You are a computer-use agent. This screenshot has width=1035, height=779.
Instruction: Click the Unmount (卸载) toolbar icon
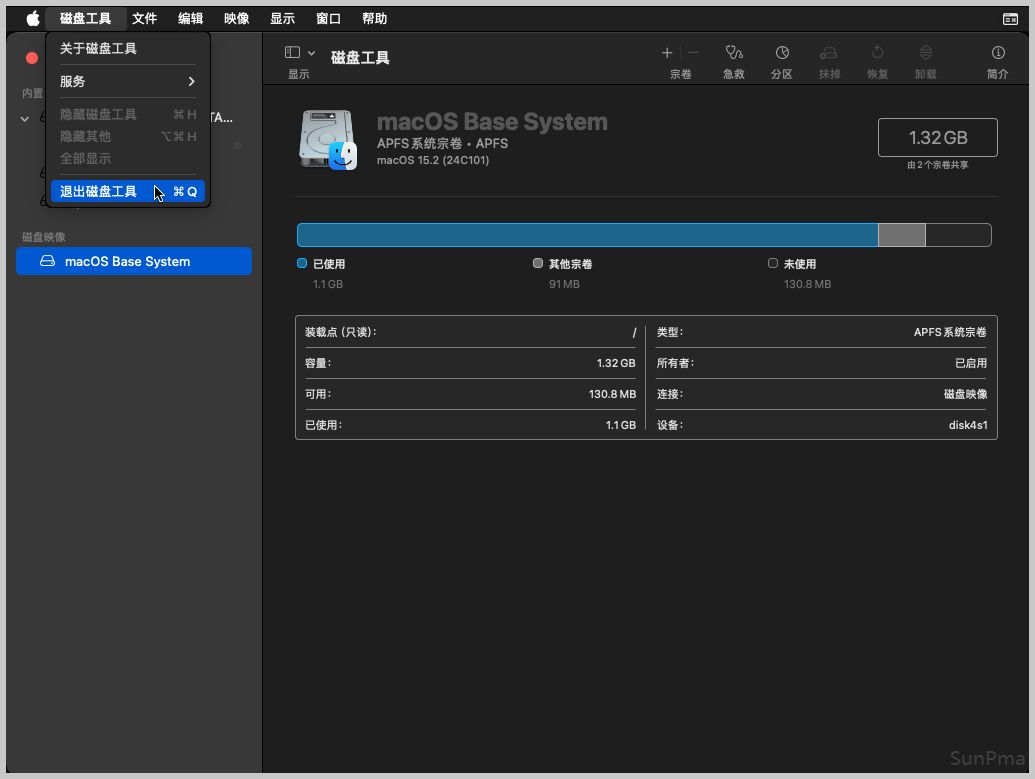[925, 53]
